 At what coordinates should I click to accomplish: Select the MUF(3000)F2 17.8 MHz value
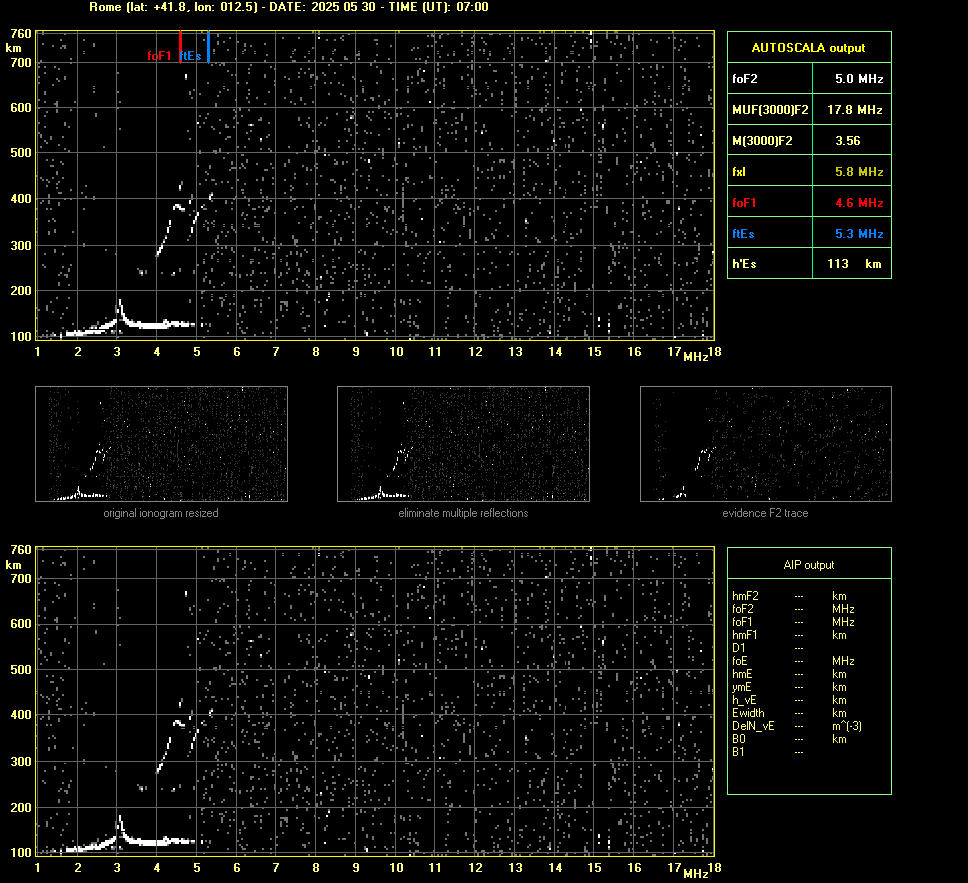coord(855,110)
